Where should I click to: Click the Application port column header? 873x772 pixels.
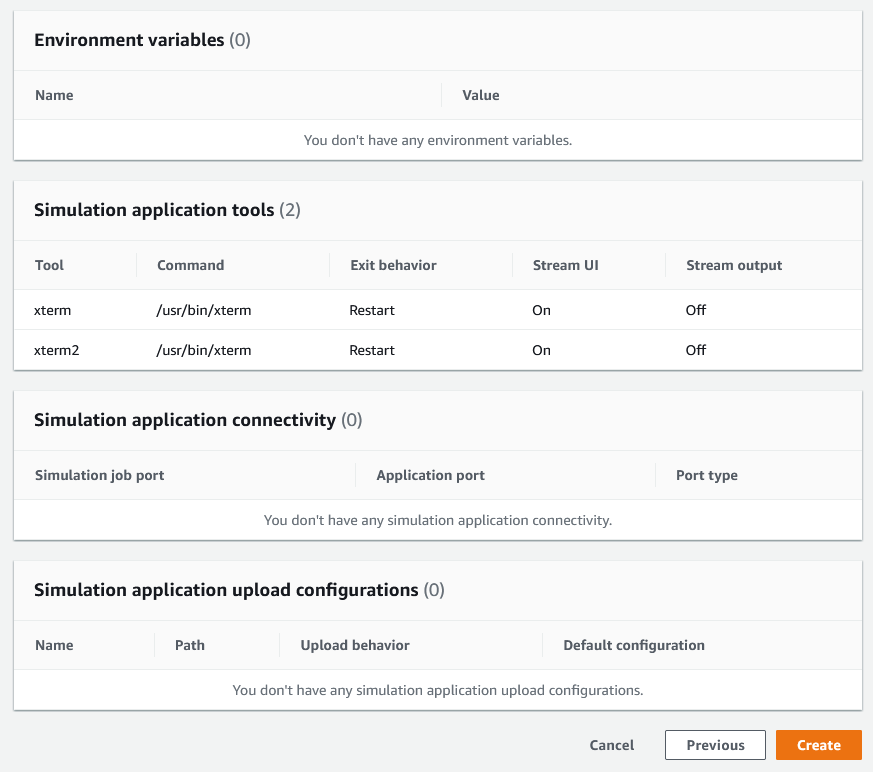tap(430, 475)
